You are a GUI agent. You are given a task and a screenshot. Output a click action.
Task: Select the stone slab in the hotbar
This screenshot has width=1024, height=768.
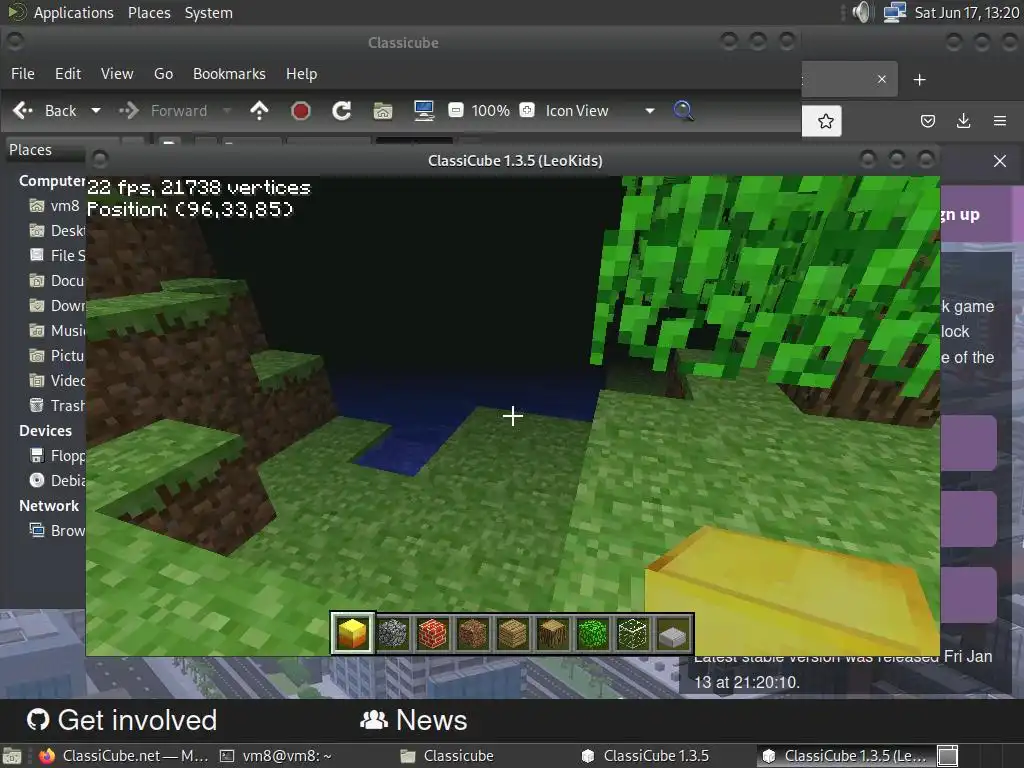coord(673,633)
